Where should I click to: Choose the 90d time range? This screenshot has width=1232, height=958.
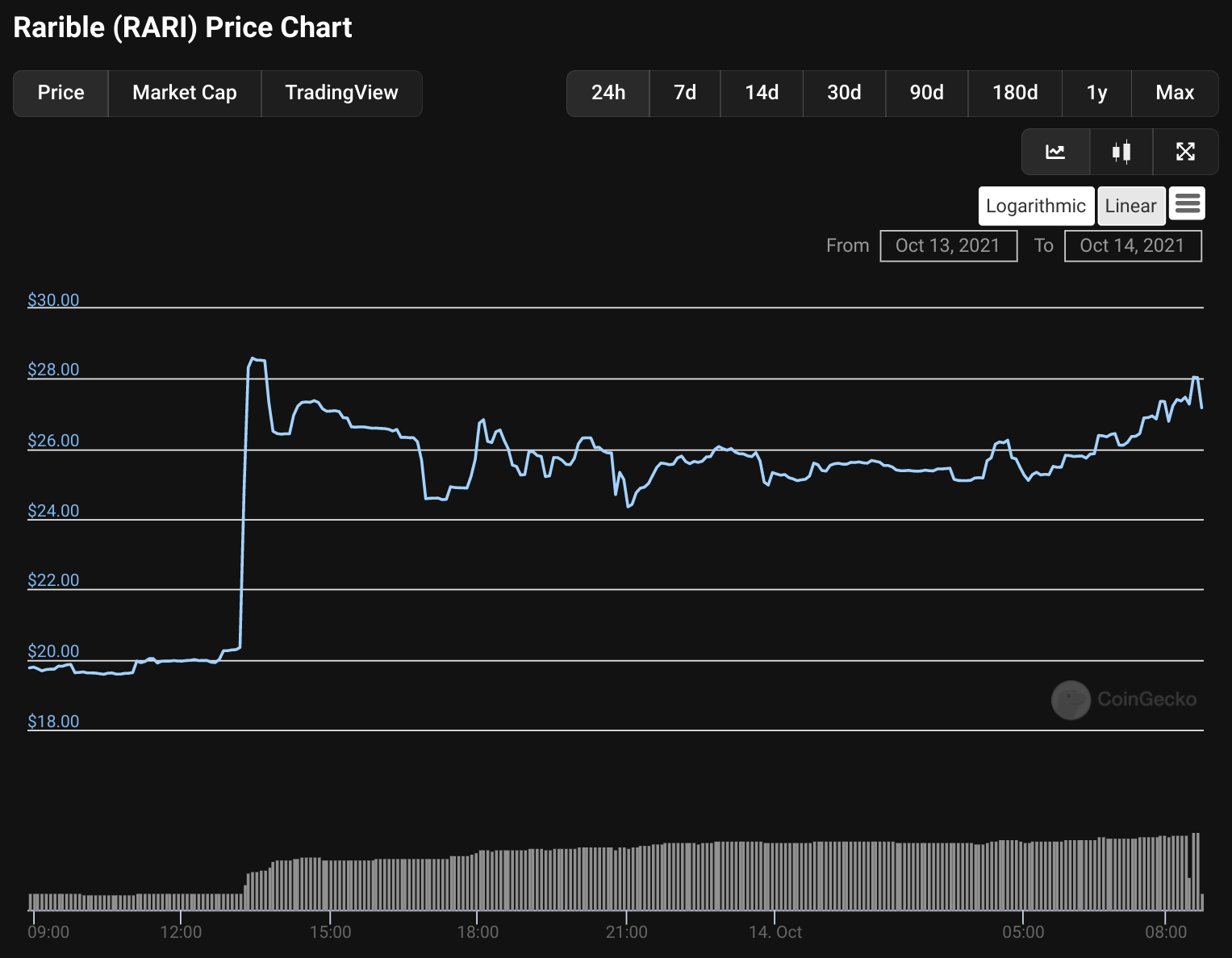click(x=926, y=93)
